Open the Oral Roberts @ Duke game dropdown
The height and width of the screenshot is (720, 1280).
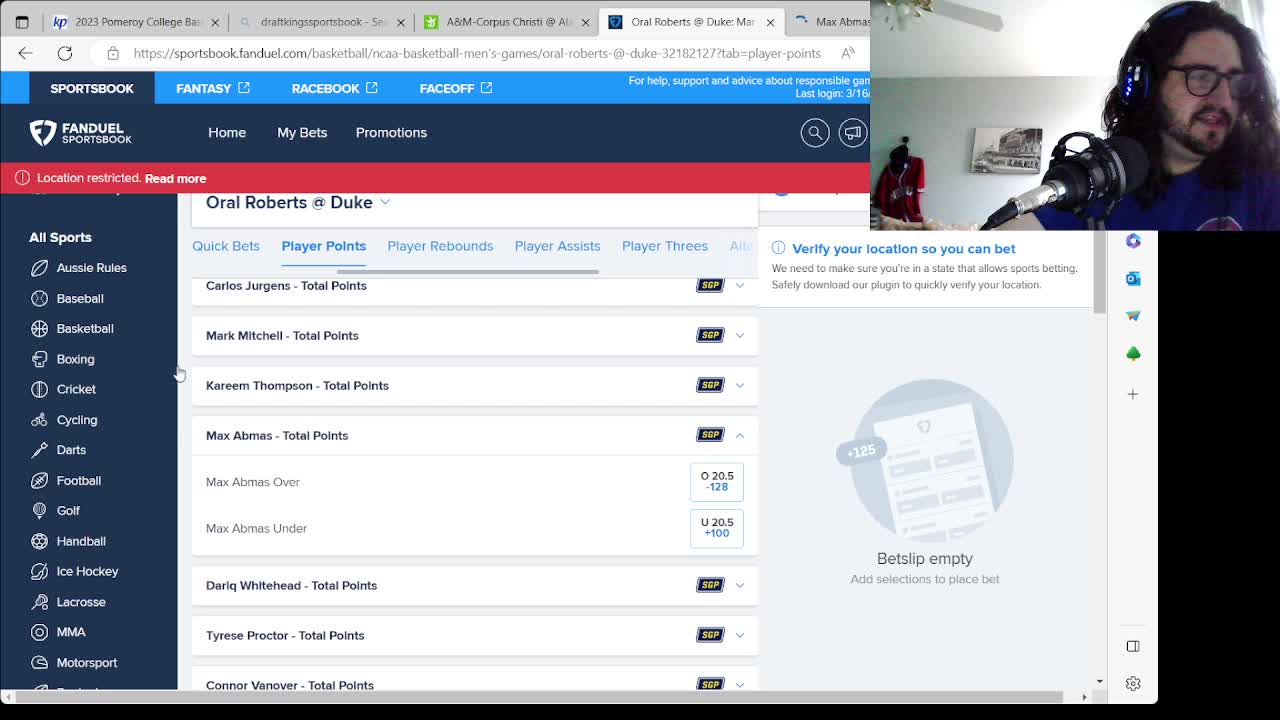(x=385, y=202)
